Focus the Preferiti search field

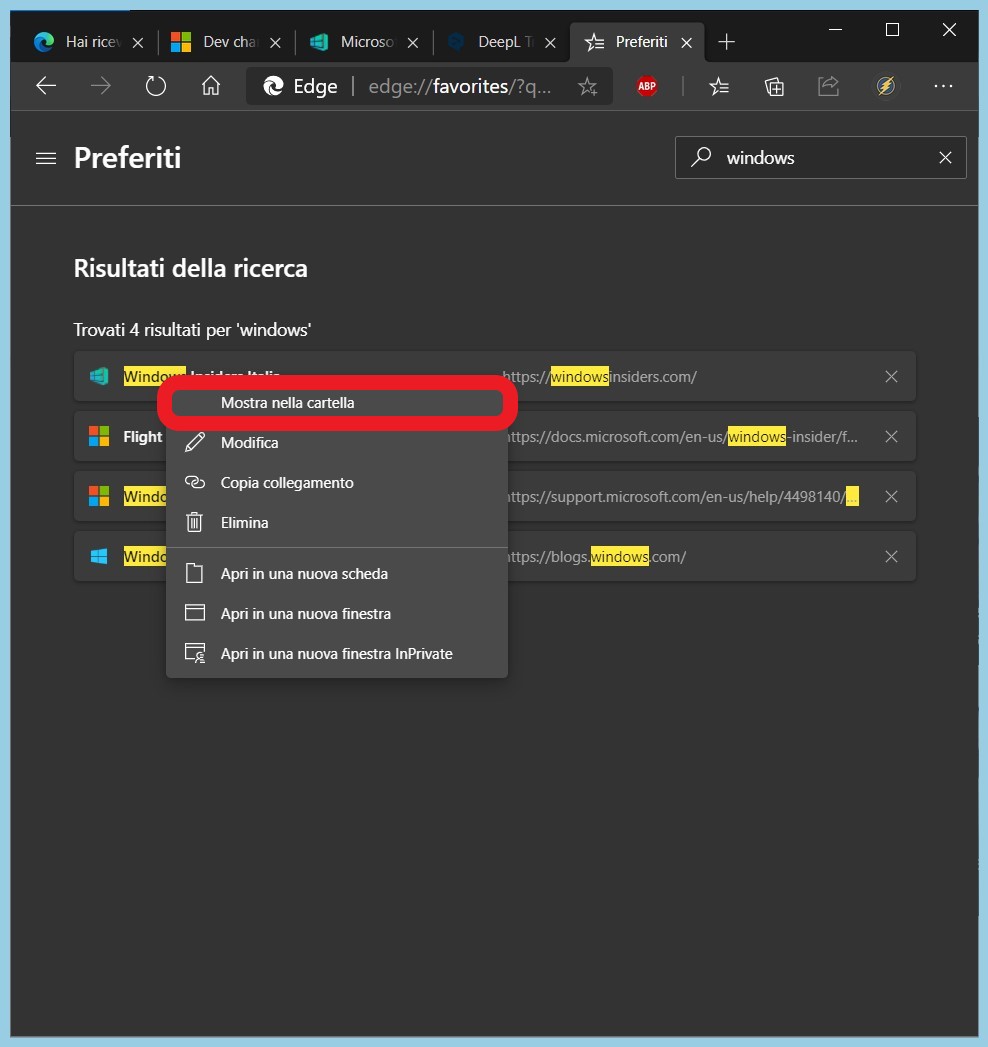pos(820,158)
